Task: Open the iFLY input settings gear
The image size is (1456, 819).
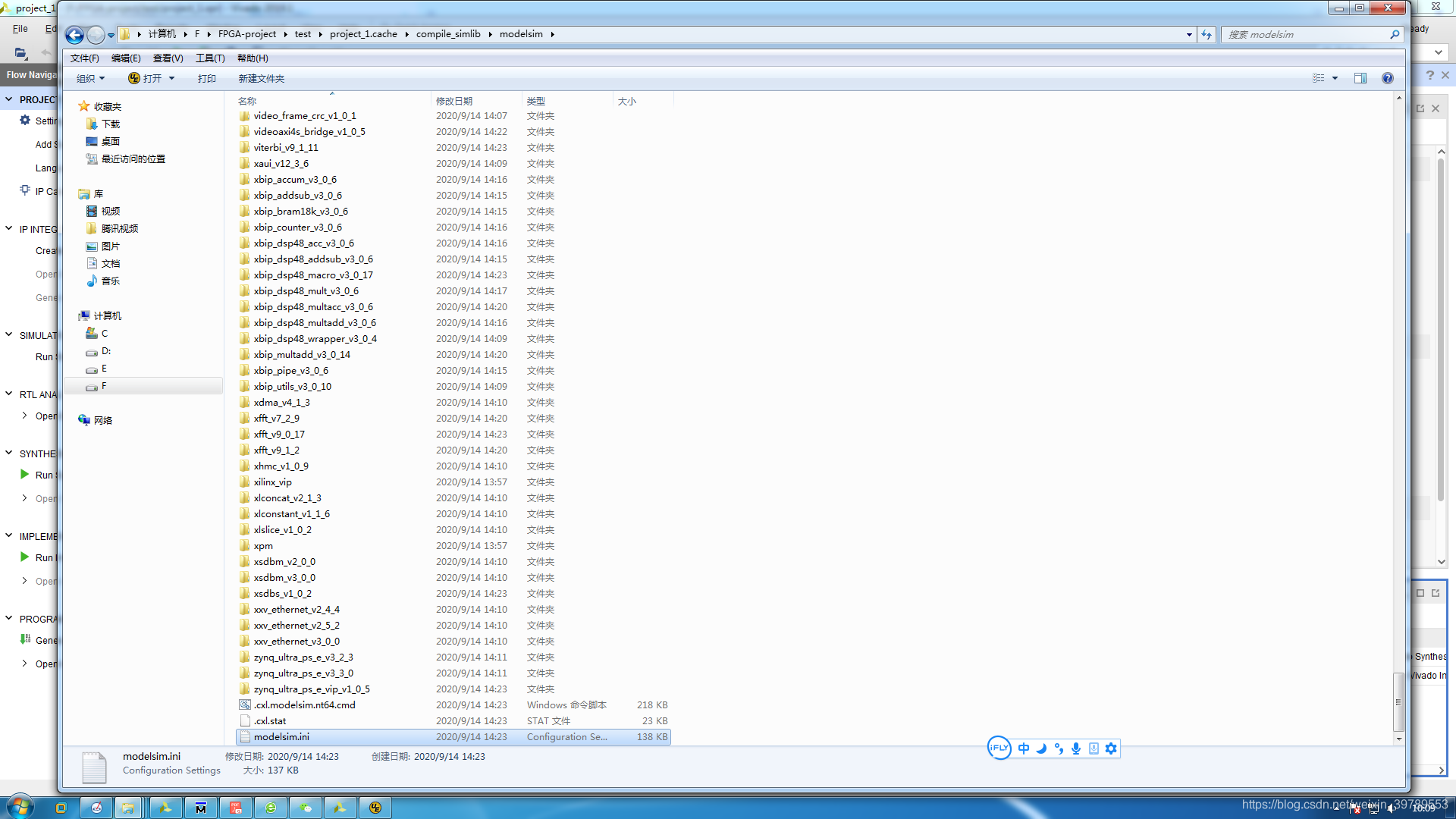Action: coord(1111,748)
